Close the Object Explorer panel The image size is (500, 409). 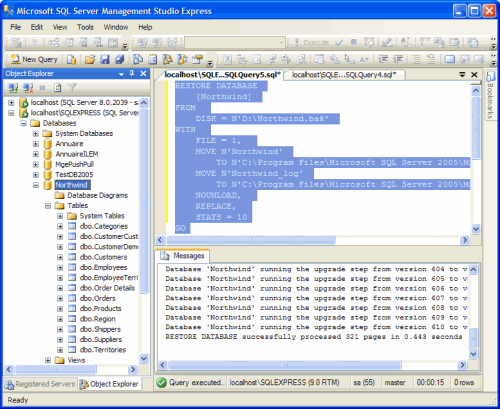point(143,73)
